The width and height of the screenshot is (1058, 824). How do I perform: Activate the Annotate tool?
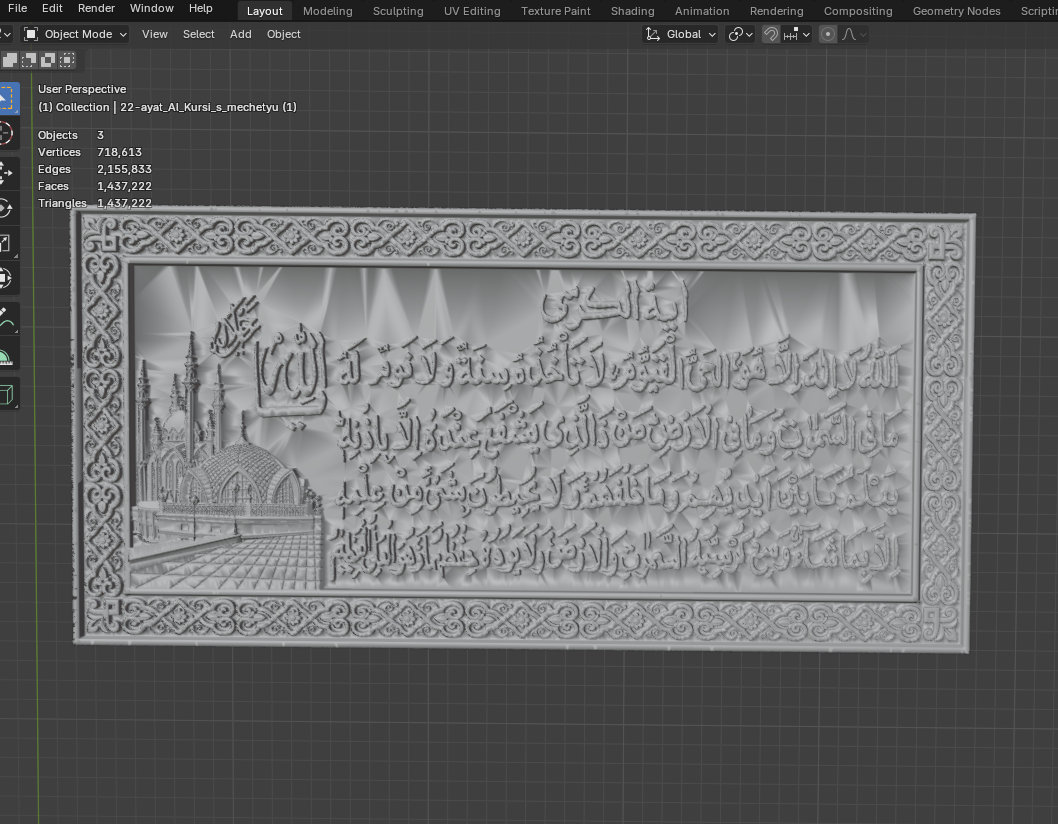(11, 322)
